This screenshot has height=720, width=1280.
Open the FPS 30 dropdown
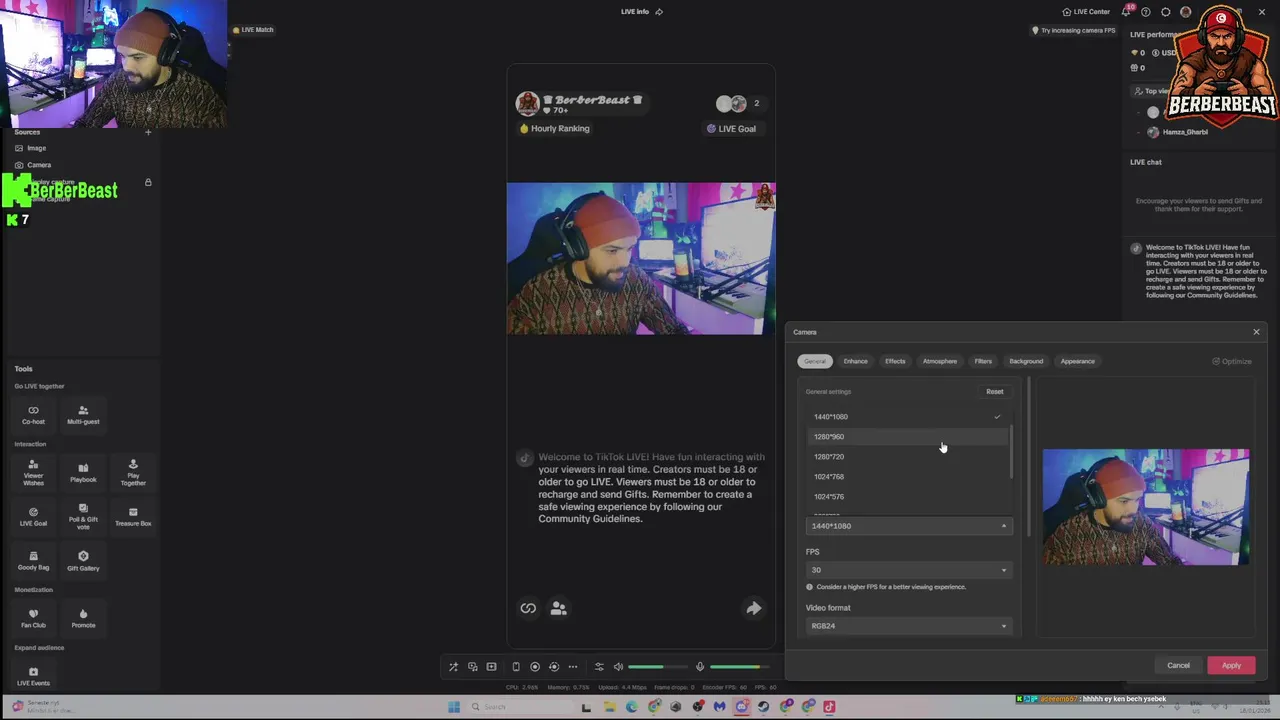[x=909, y=570]
